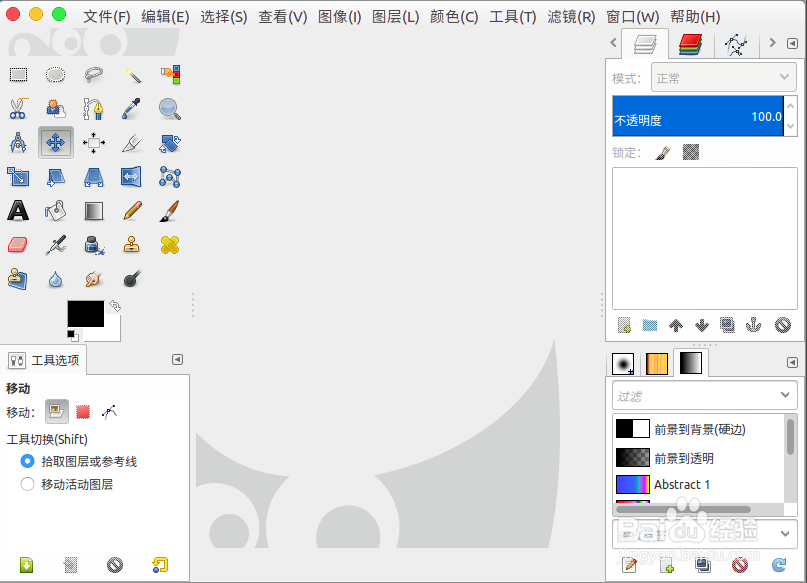Open the 滤镜(R) menu
Image resolution: width=807 pixels, height=583 pixels.
click(x=571, y=17)
